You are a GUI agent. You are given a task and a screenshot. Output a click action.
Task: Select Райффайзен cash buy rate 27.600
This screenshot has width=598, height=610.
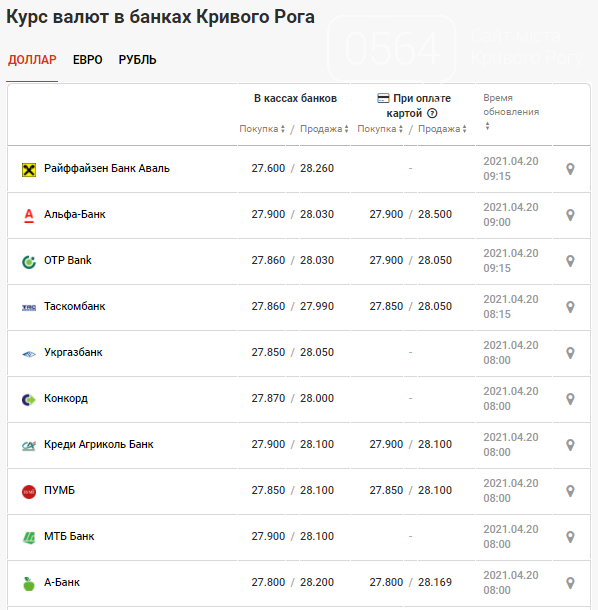[268, 168]
